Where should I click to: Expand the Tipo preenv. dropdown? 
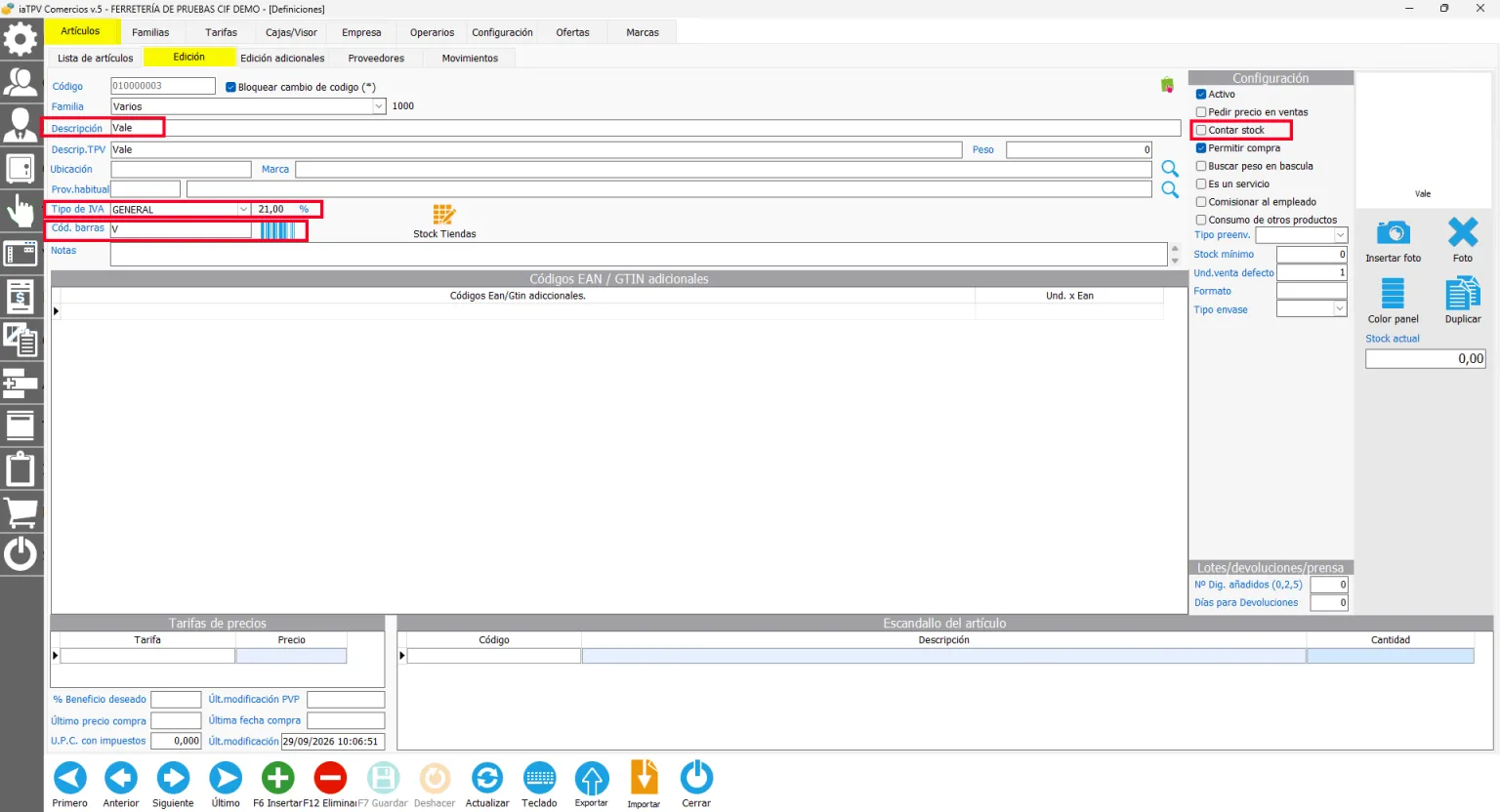coord(1341,235)
